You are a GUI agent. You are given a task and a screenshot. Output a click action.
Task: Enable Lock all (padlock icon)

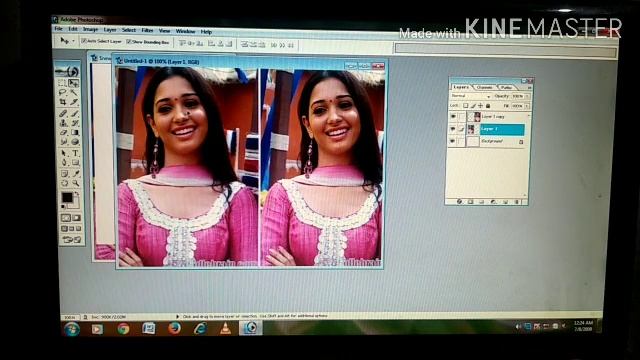(488, 106)
